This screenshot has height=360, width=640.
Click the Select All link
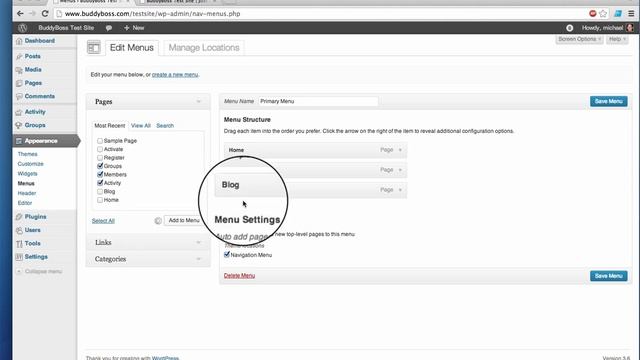[103, 221]
